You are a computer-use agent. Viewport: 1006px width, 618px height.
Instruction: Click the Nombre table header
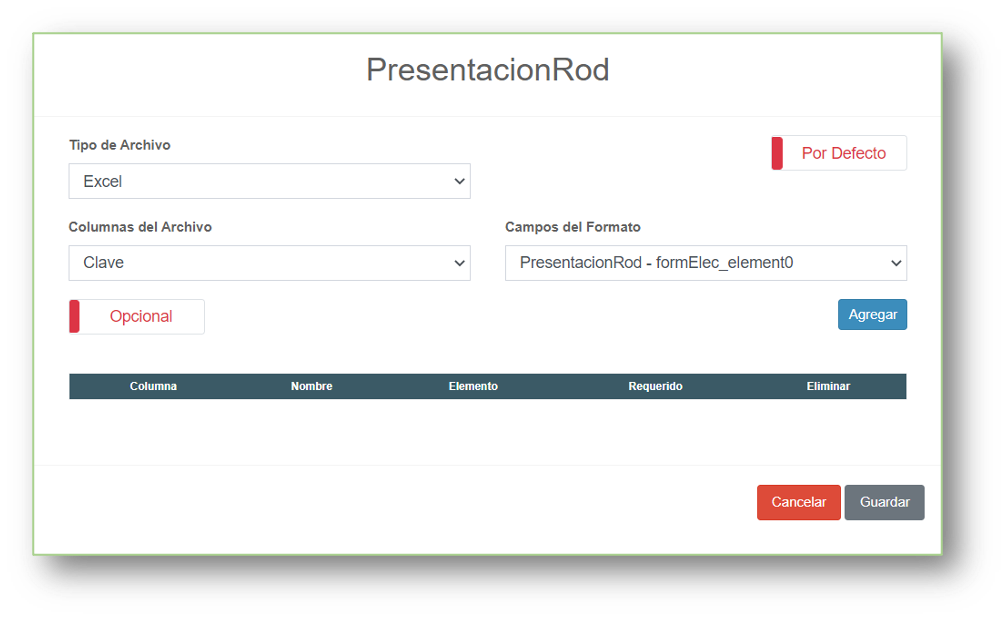point(311,386)
